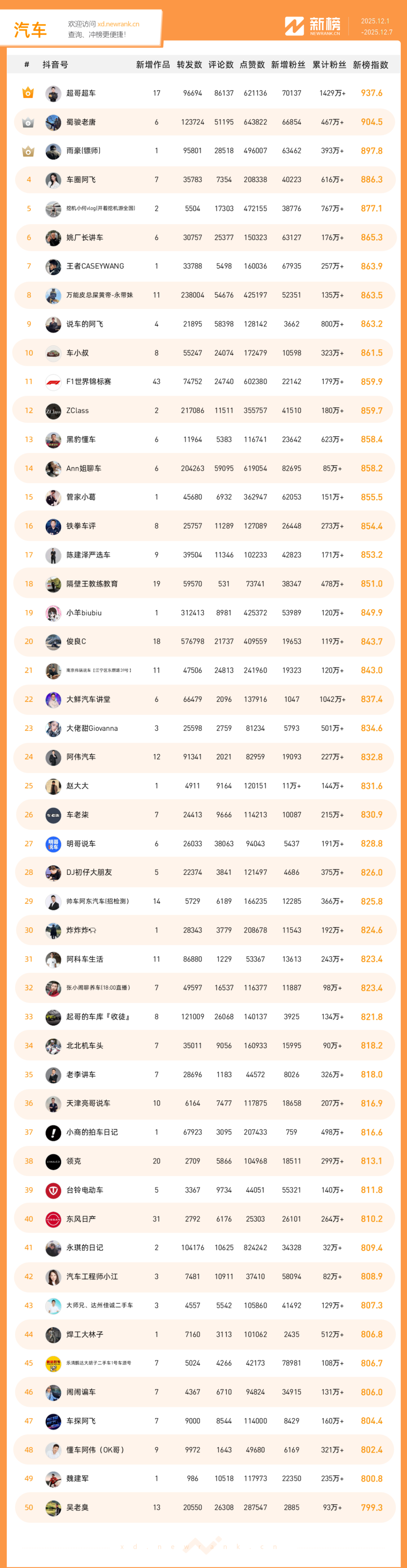Open the xd.newrank.cn link

point(118,25)
